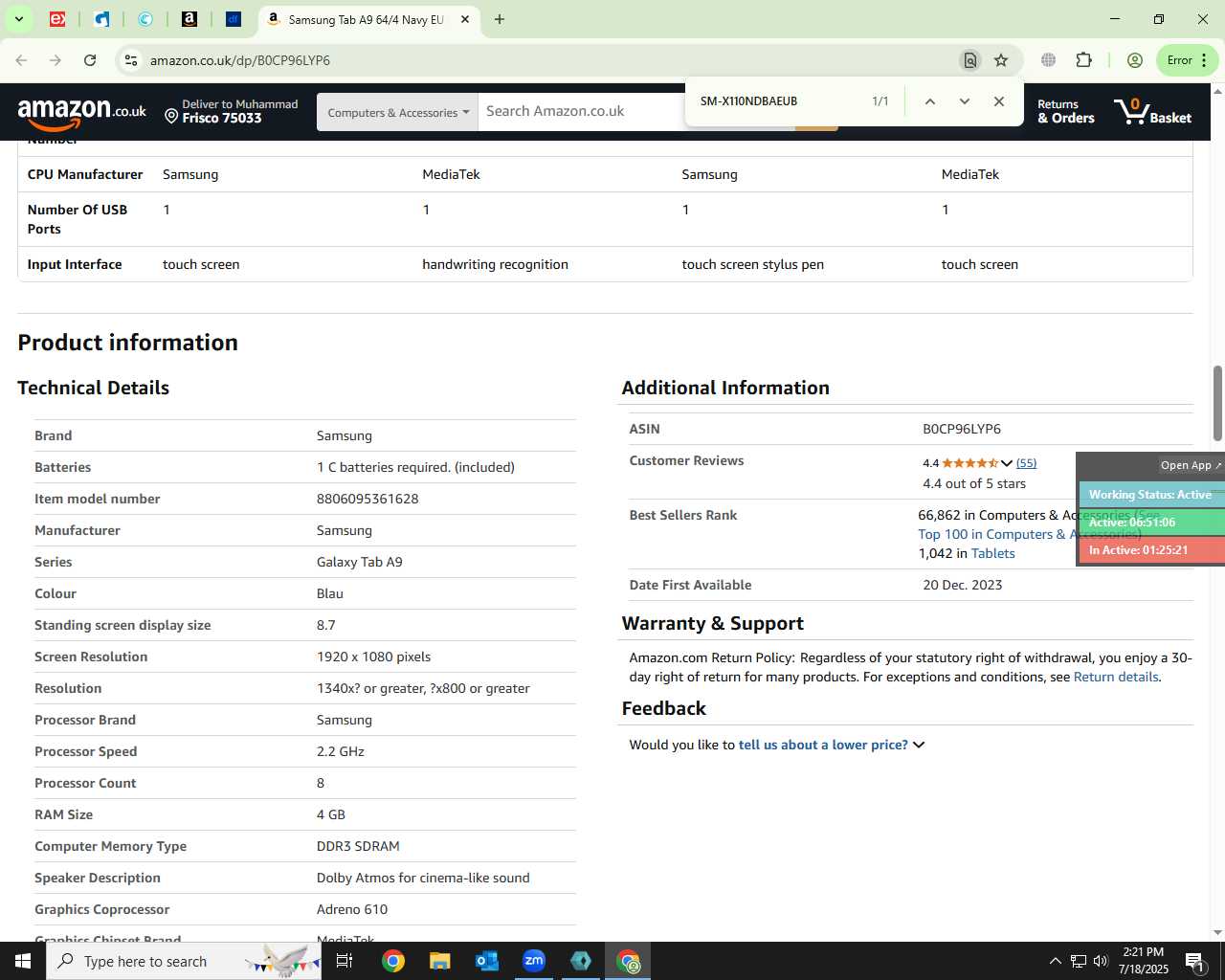Viewport: 1225px width, 980px height.
Task: Click the page vertical scrollbar thumb
Action: 1217,403
